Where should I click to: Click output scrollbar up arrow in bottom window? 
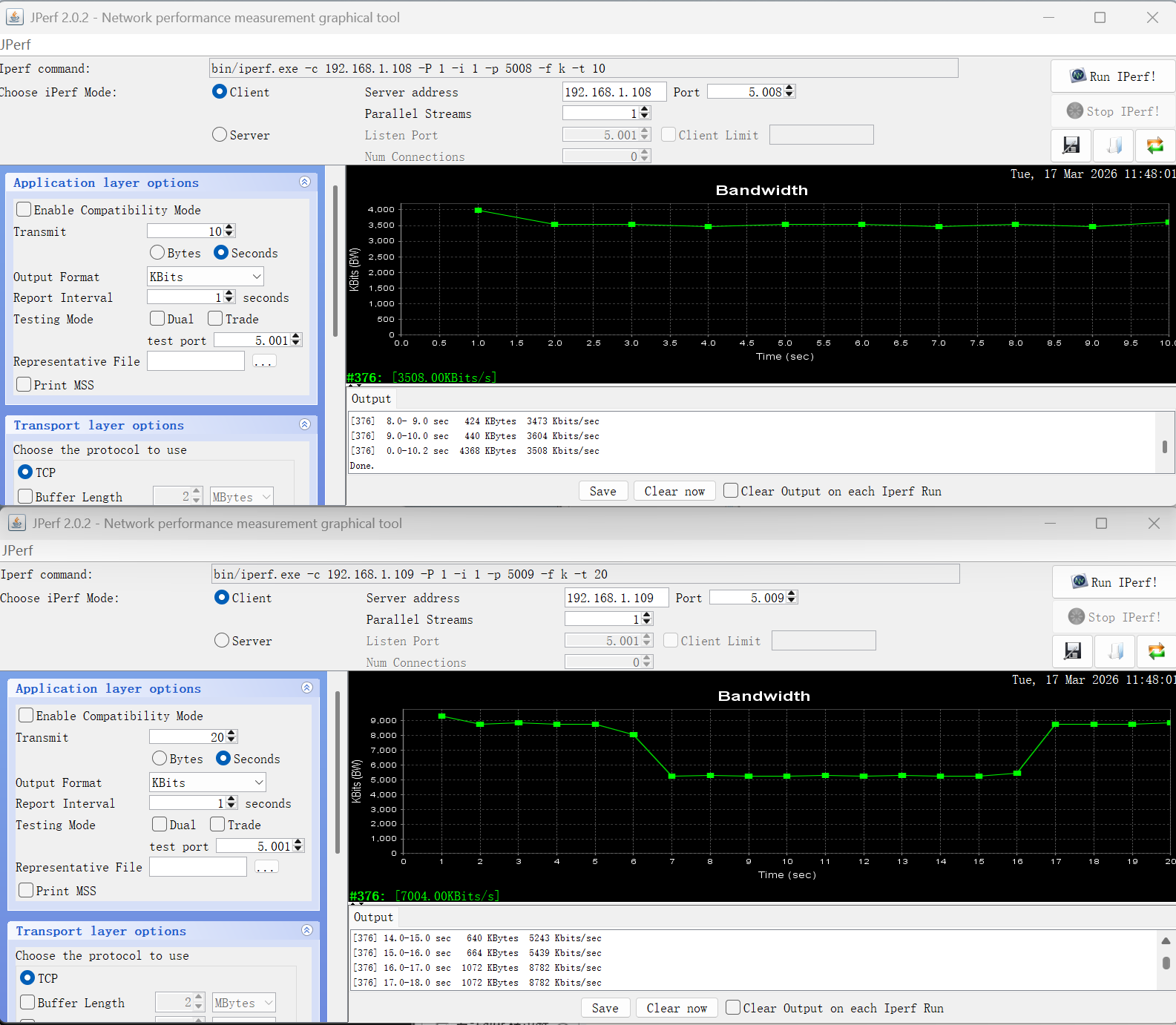(1166, 940)
